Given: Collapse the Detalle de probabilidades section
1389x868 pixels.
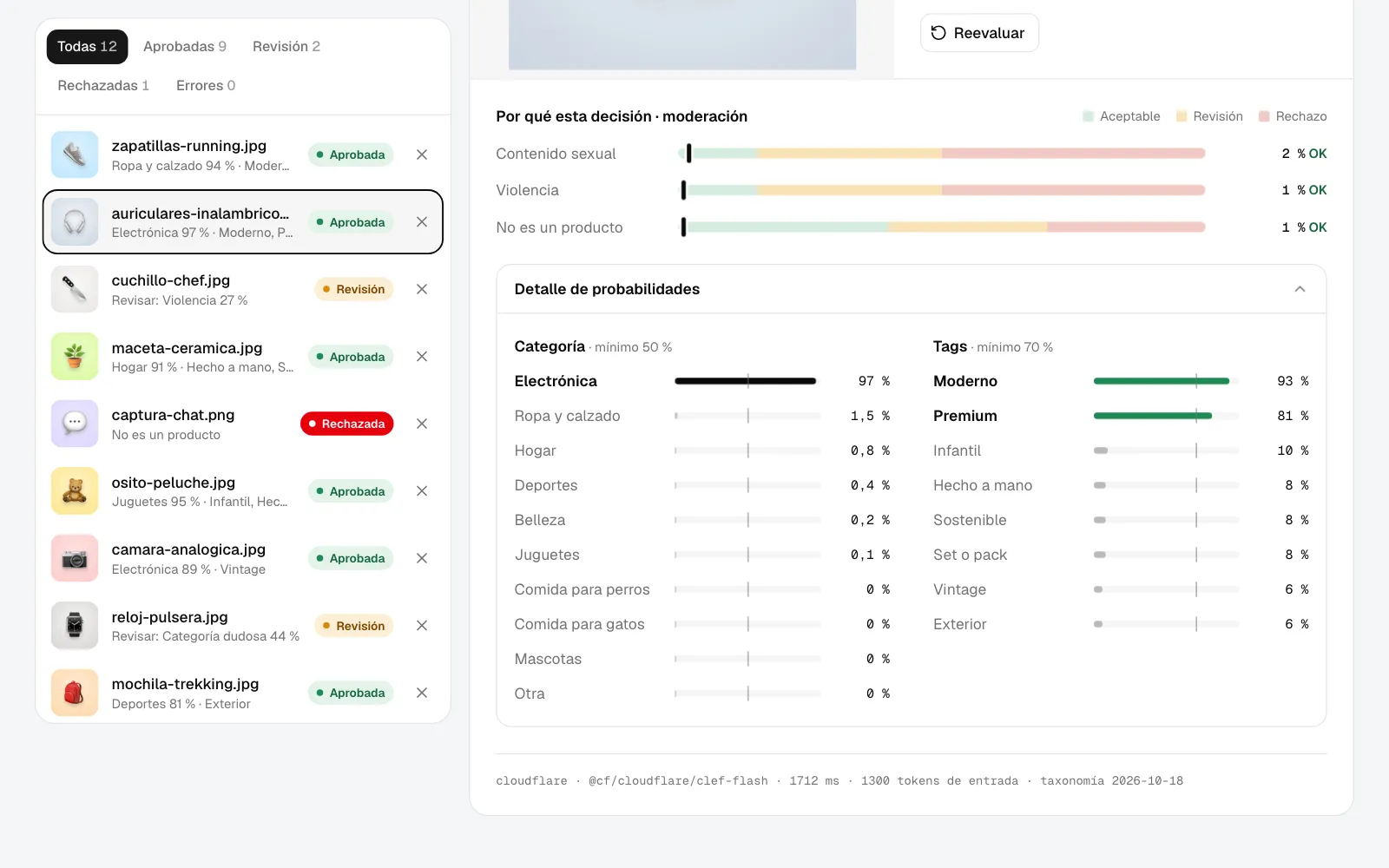Looking at the screenshot, I should (x=1300, y=289).
